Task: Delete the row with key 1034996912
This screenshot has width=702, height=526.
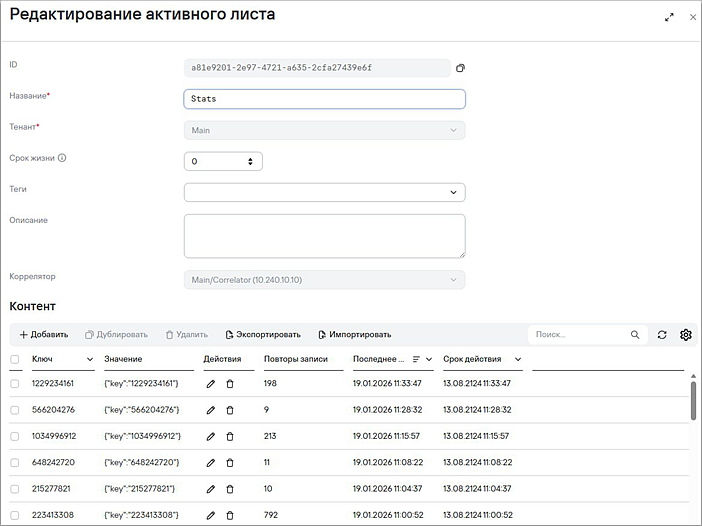Action: 230,436
